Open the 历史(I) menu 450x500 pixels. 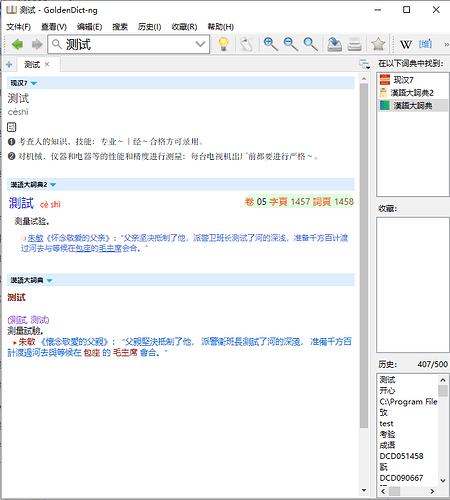[x=149, y=27]
